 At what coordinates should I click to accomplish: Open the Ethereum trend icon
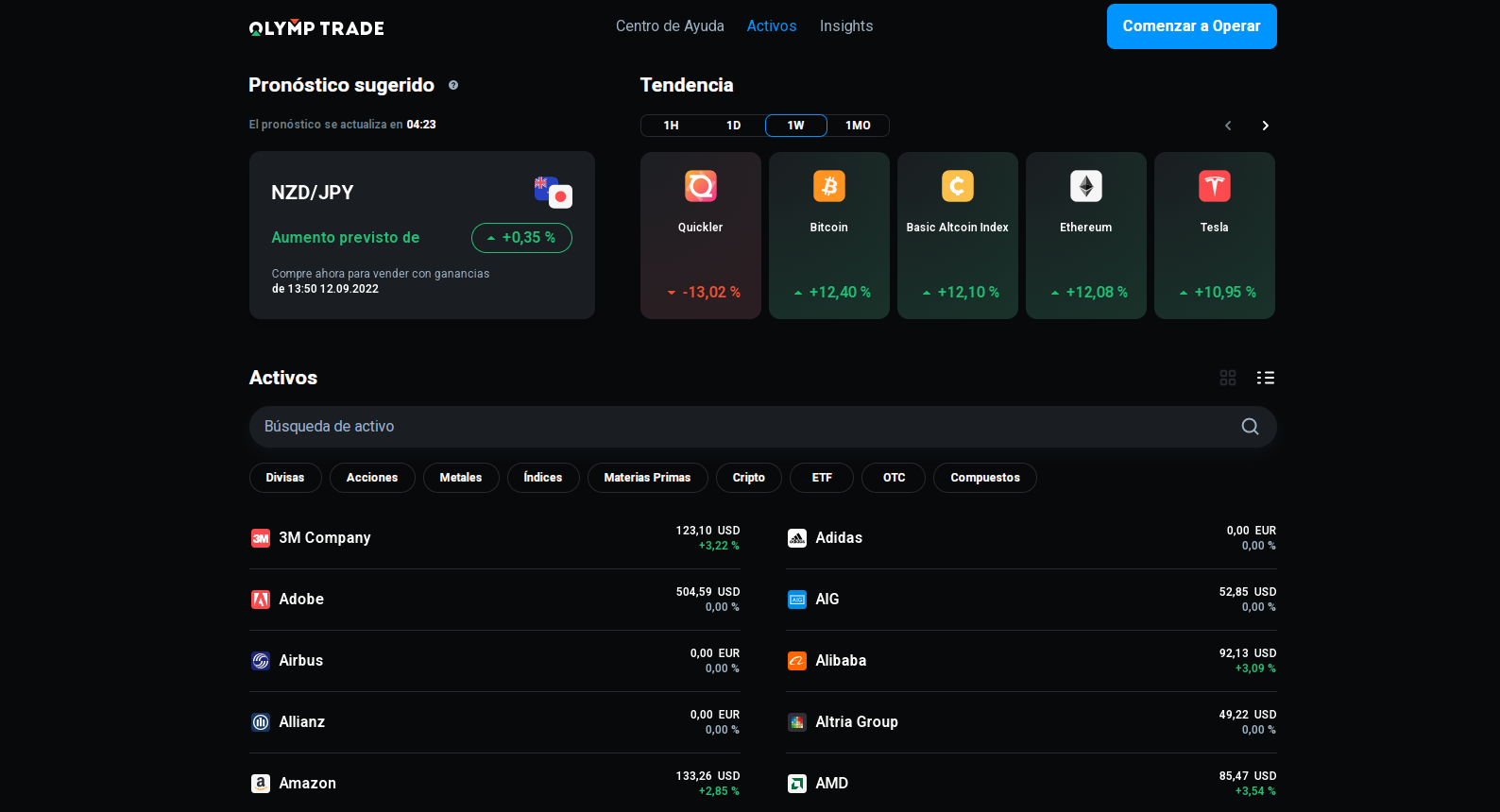[1086, 186]
